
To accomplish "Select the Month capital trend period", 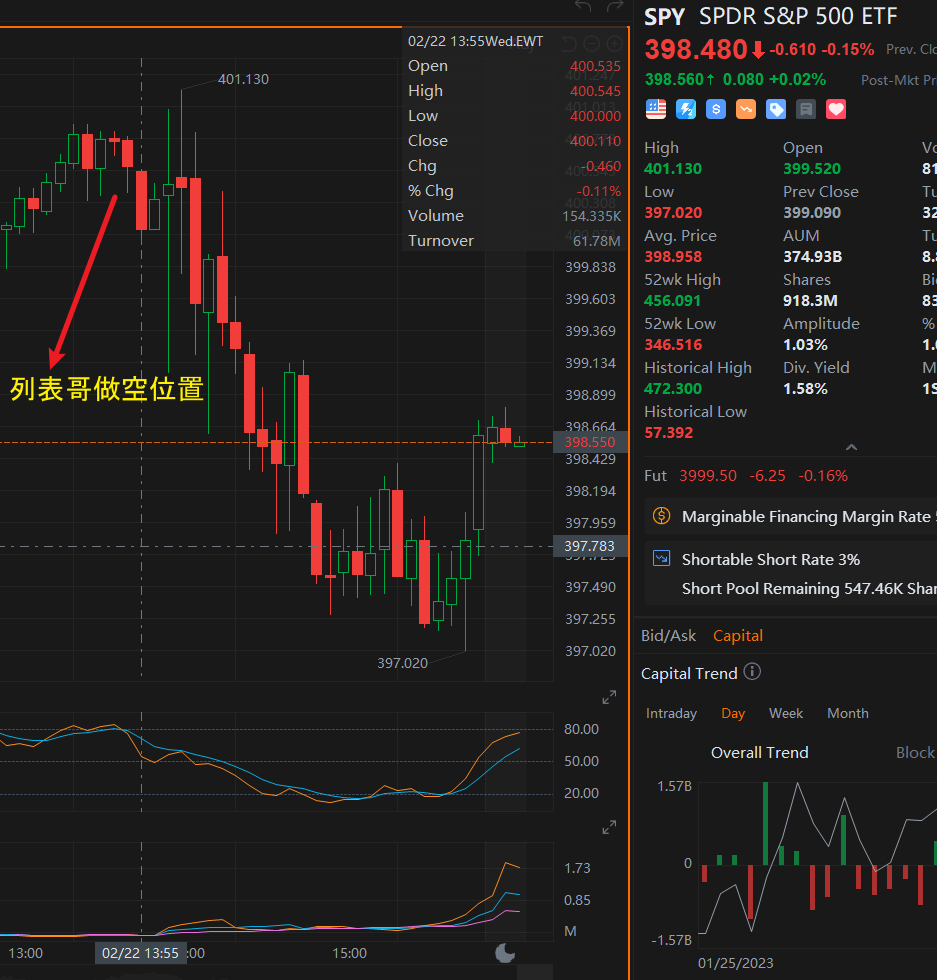I will coord(848,713).
